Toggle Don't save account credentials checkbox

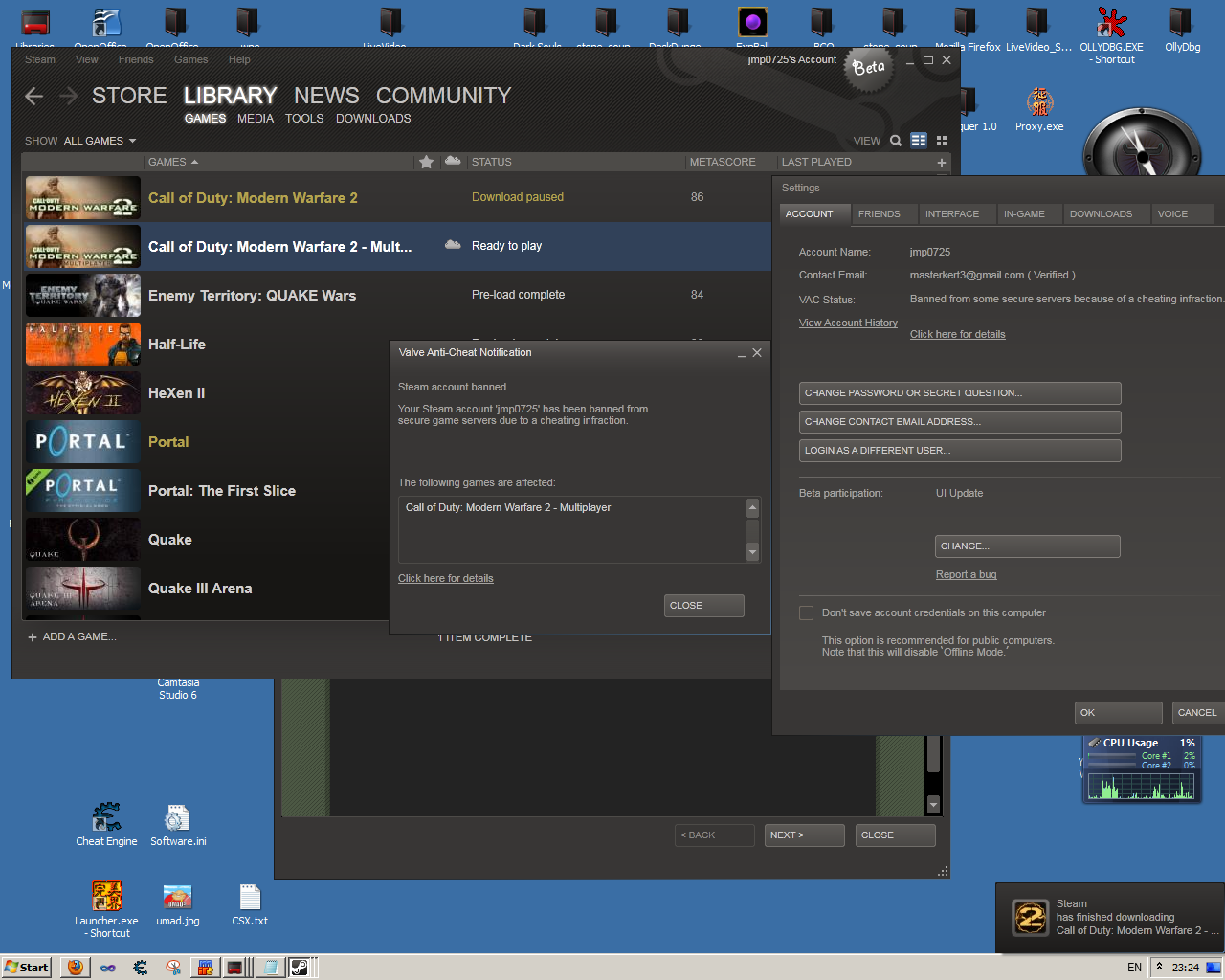tap(807, 613)
